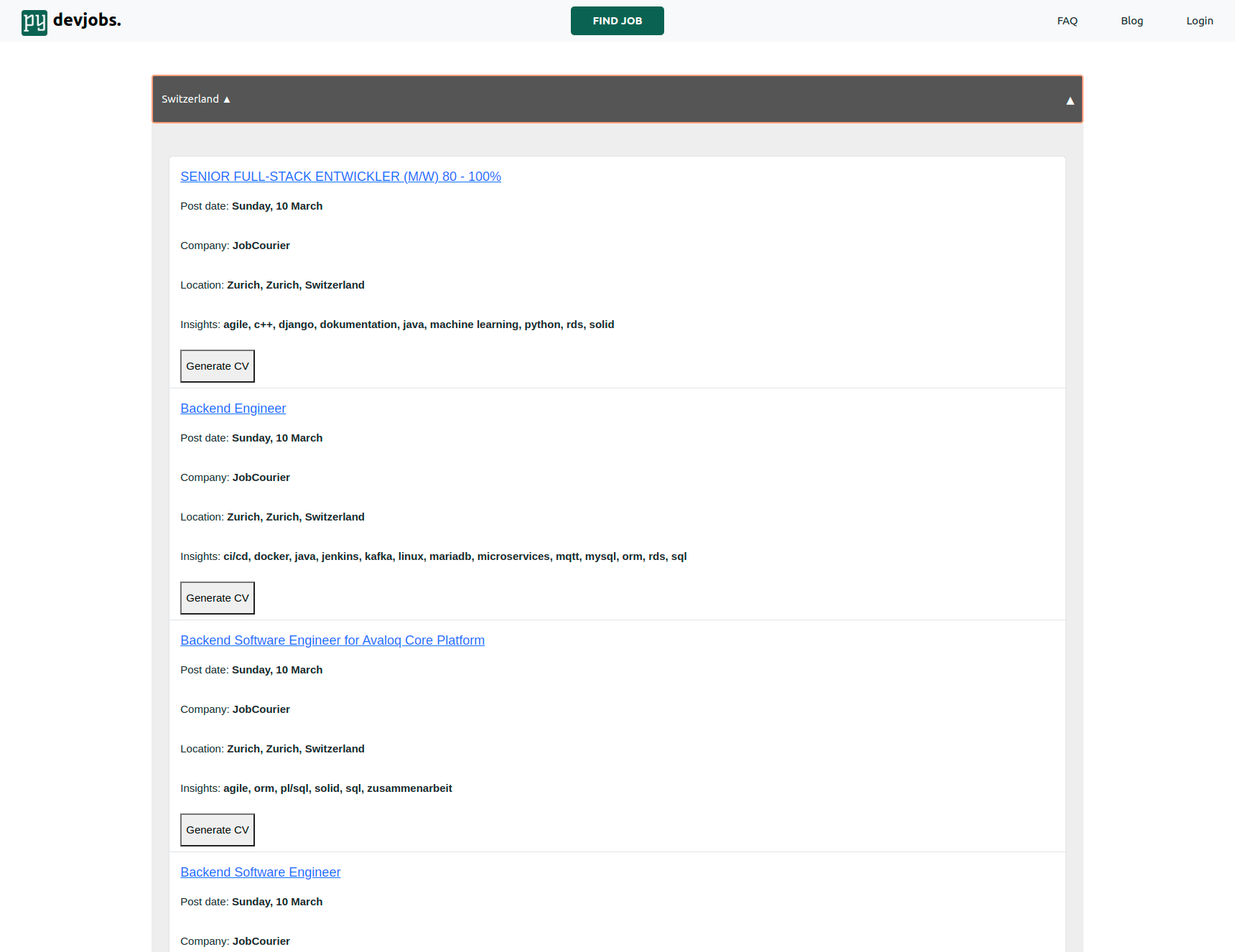Click company JobCourier under Senior Full-Stack job
Viewport: 1235px width, 952px height.
point(261,246)
